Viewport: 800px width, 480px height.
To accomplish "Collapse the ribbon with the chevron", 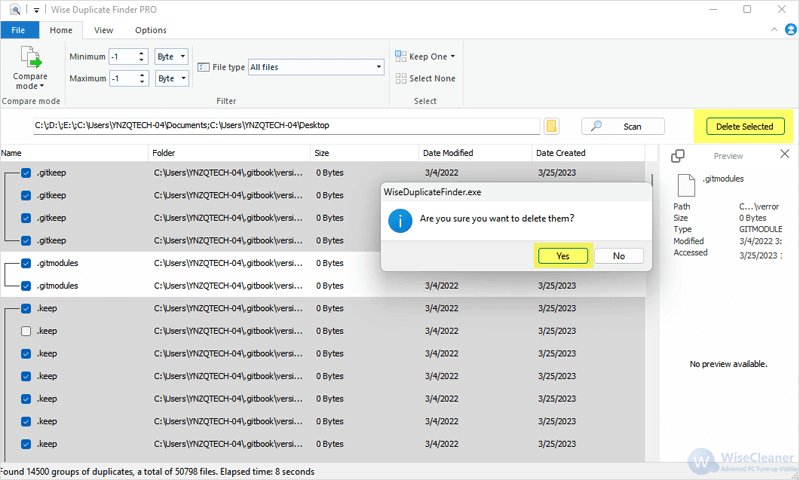I will pos(774,30).
